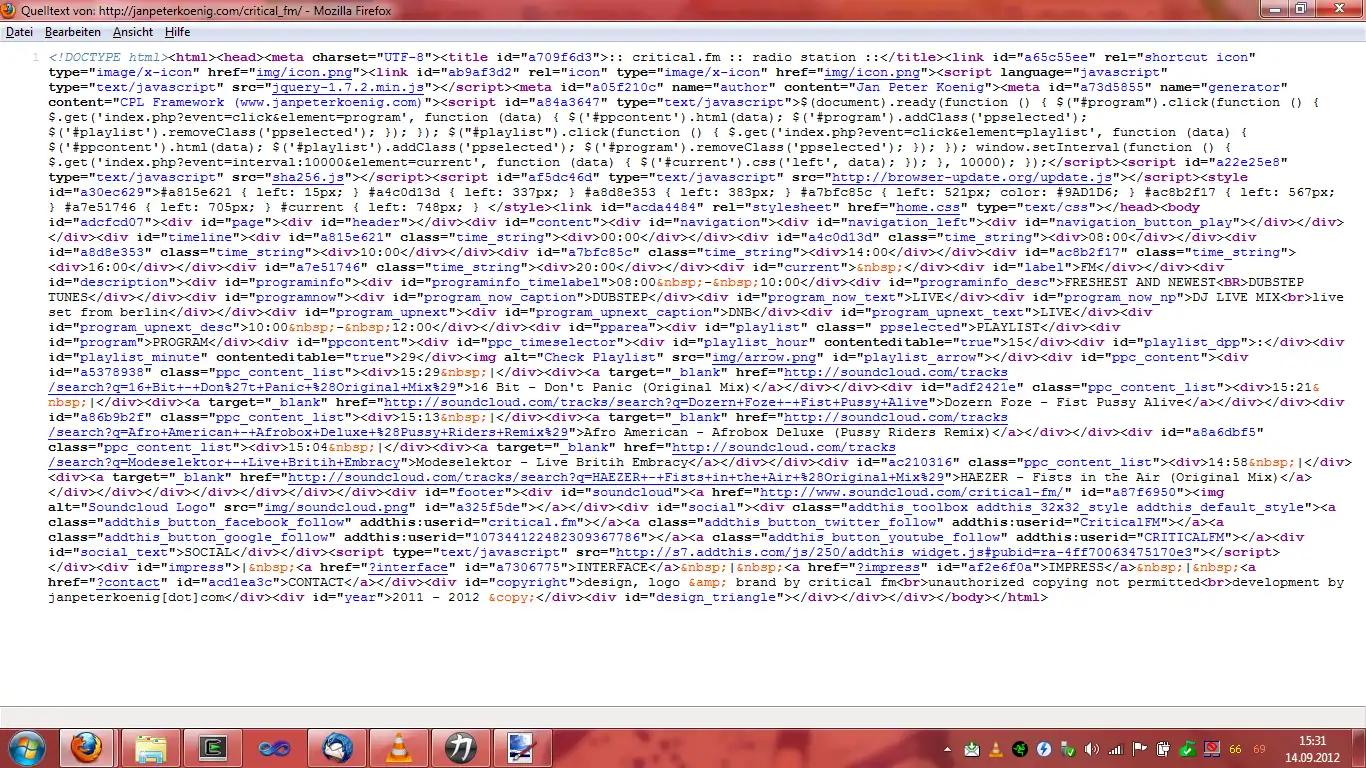Screen dimensions: 1366x768
Task: Open the taskbar clock showing 15:31
Action: coord(1312,748)
